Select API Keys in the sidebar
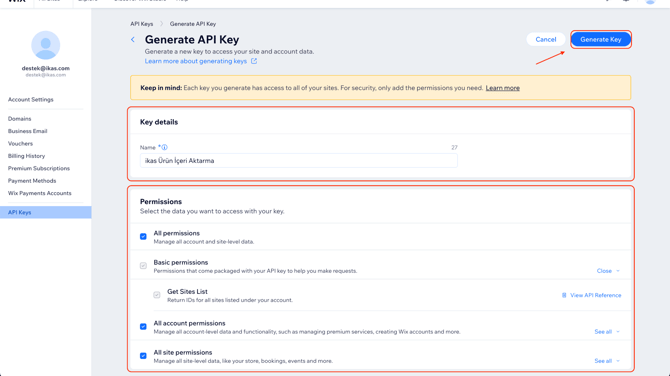Screen dimensions: 670x376 (x=46, y=212)
